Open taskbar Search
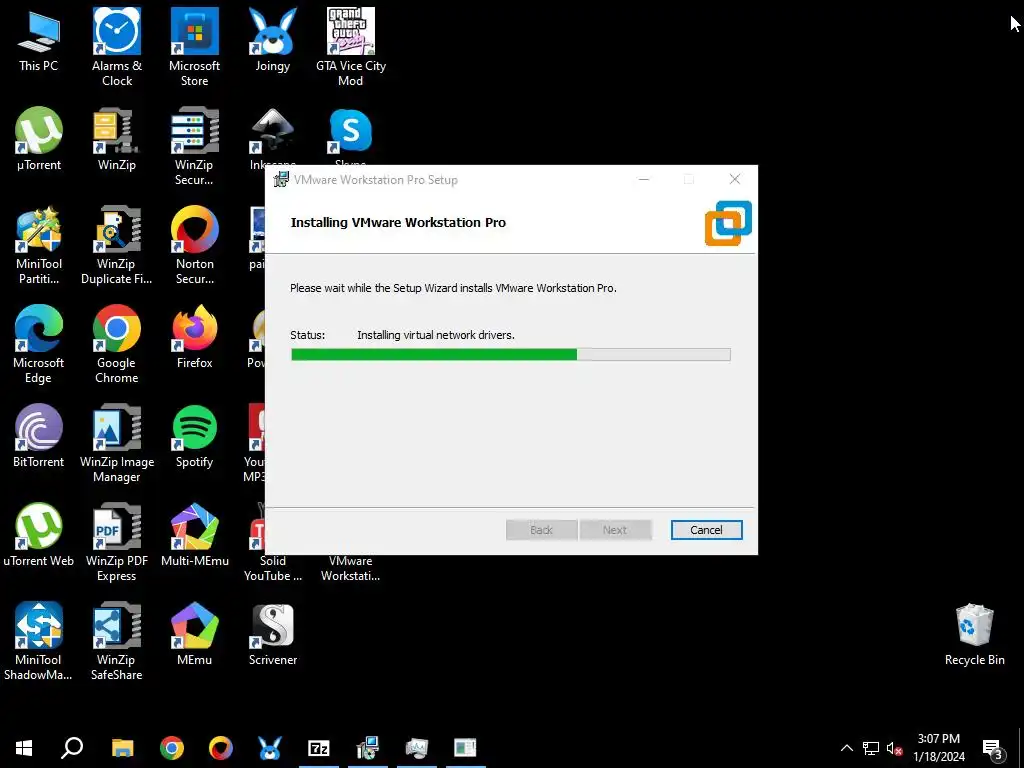 coord(72,748)
